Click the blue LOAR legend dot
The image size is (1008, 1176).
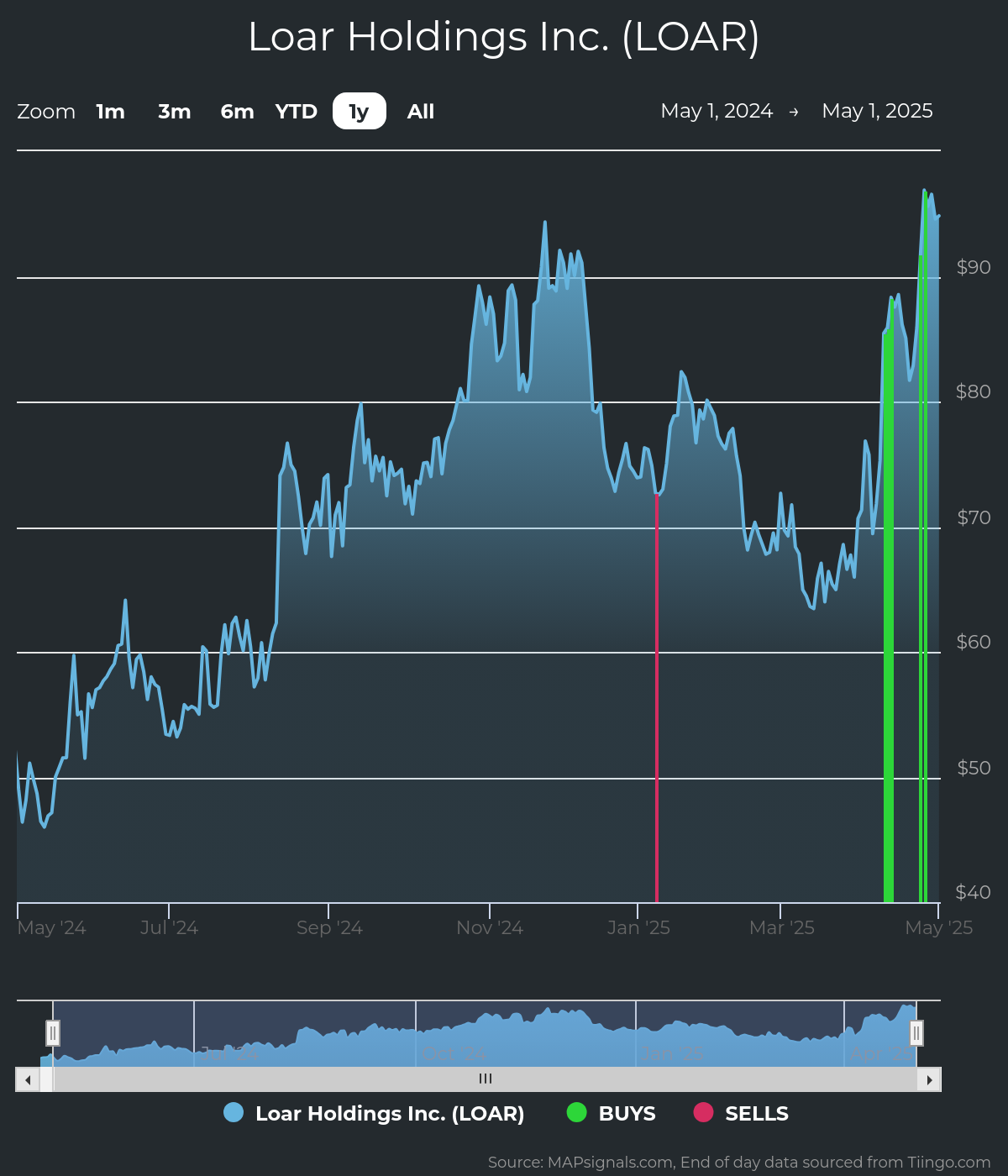[234, 1112]
